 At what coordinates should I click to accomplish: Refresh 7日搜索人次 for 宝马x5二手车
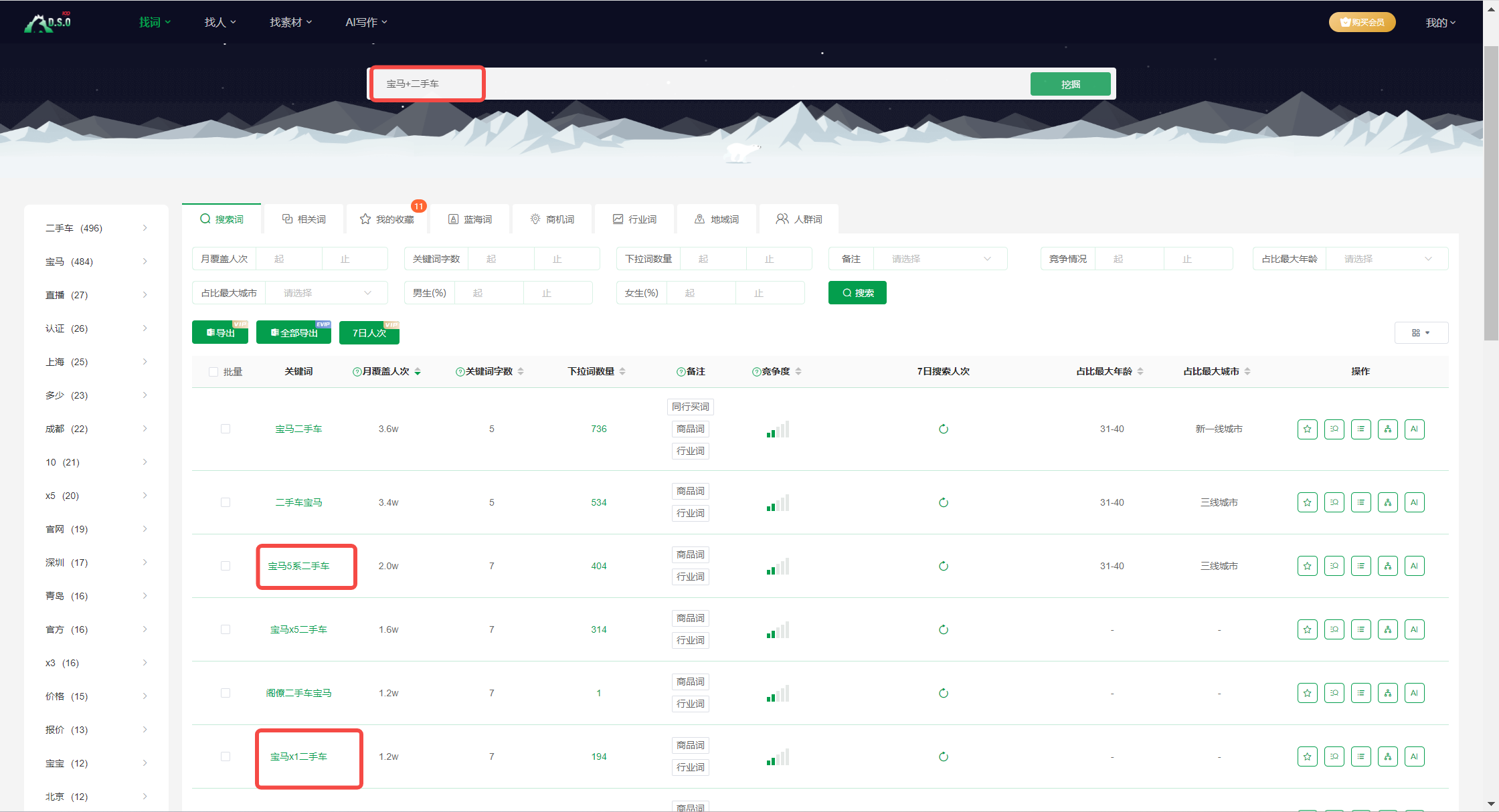coord(944,629)
